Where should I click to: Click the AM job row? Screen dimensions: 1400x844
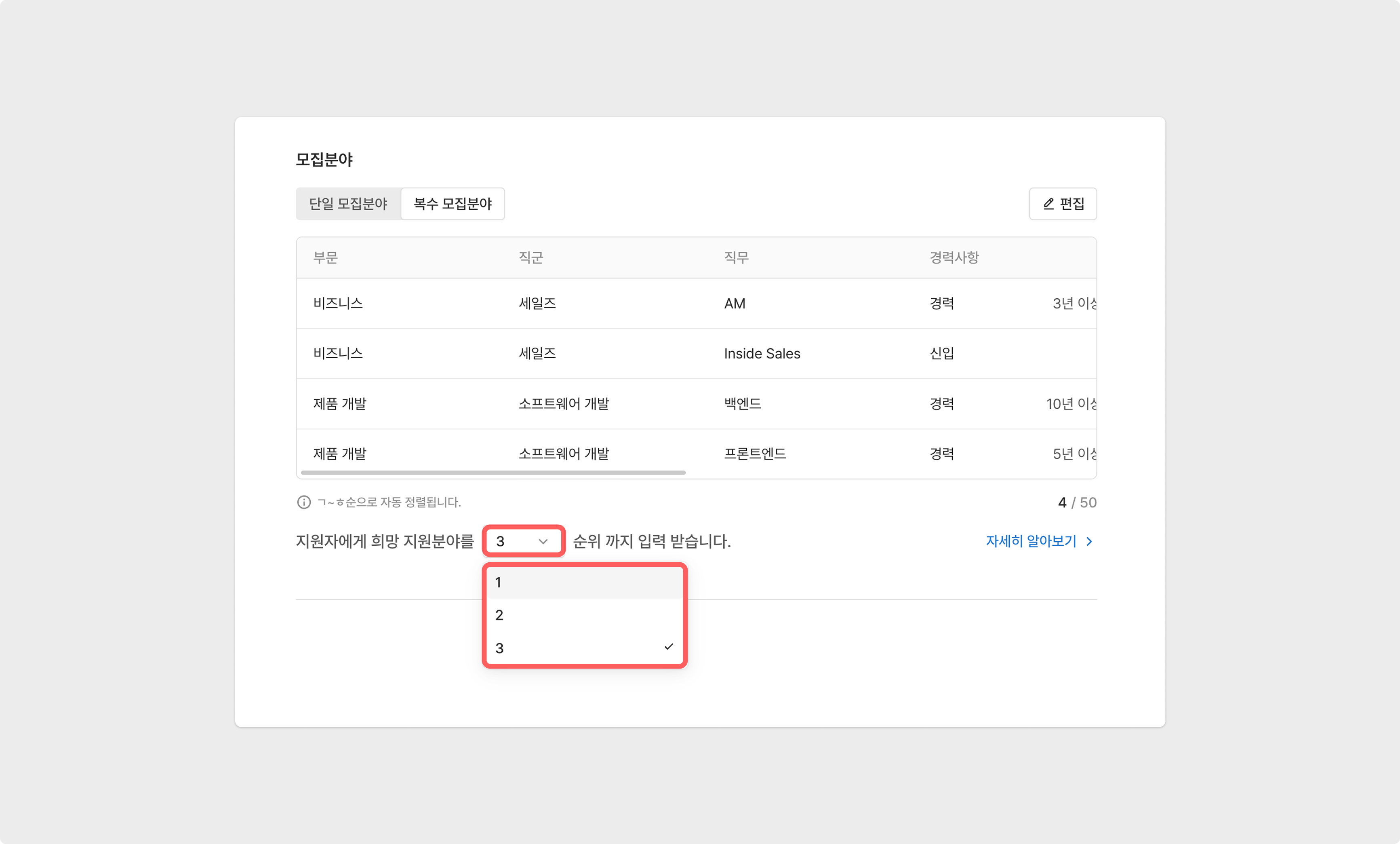[x=734, y=304]
